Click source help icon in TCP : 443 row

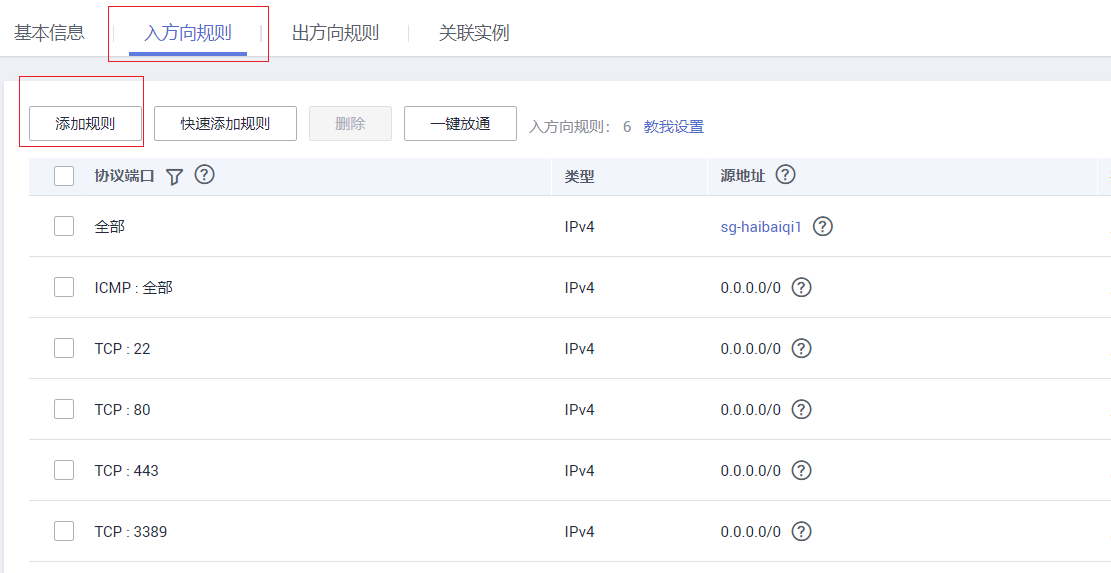coord(801,470)
